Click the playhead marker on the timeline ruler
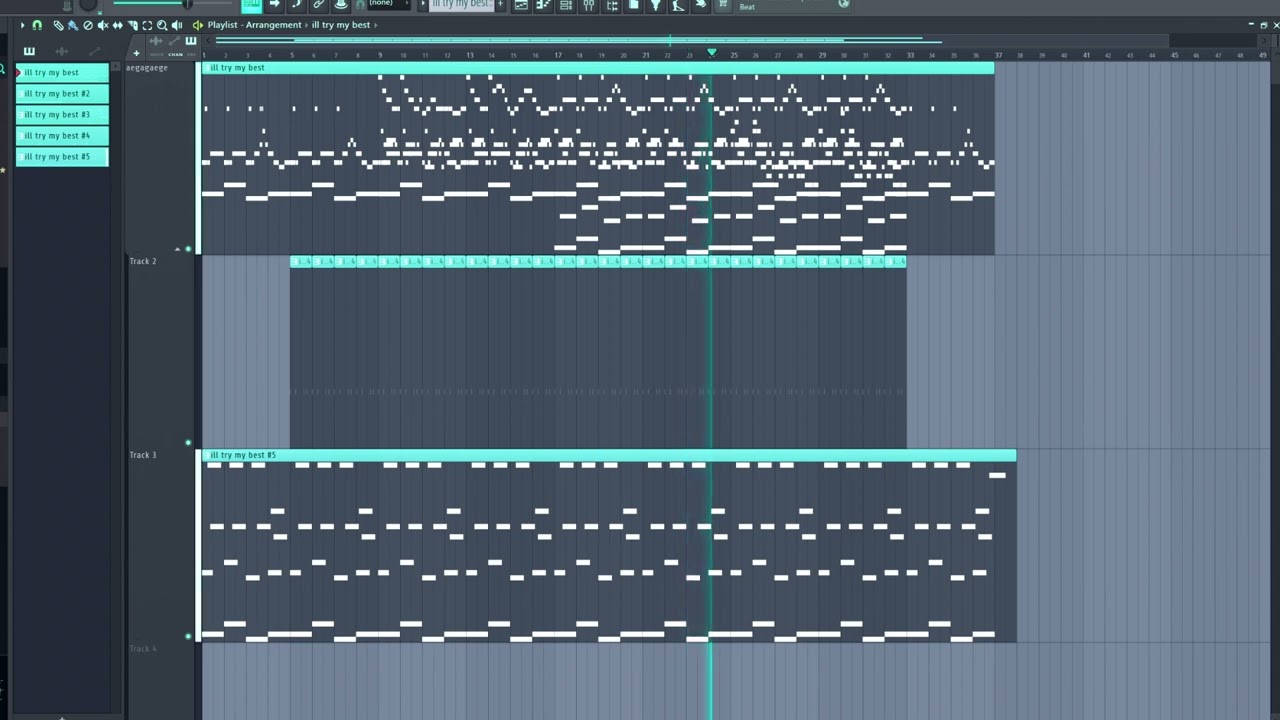Screen dimensions: 1280x720 [712, 52]
